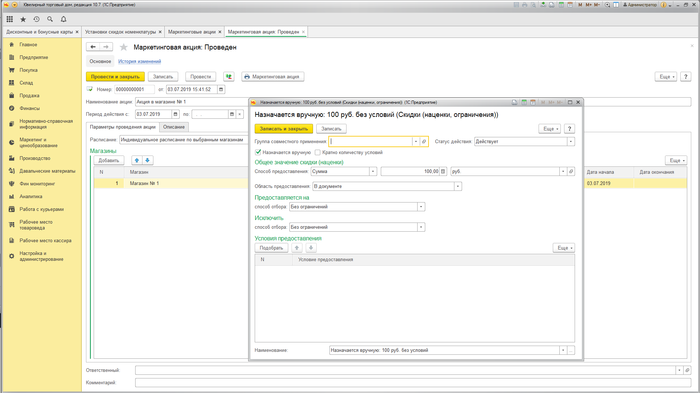This screenshot has width=700, height=393.
Task: Open favorites star in top toolbar
Action: click(23, 19)
